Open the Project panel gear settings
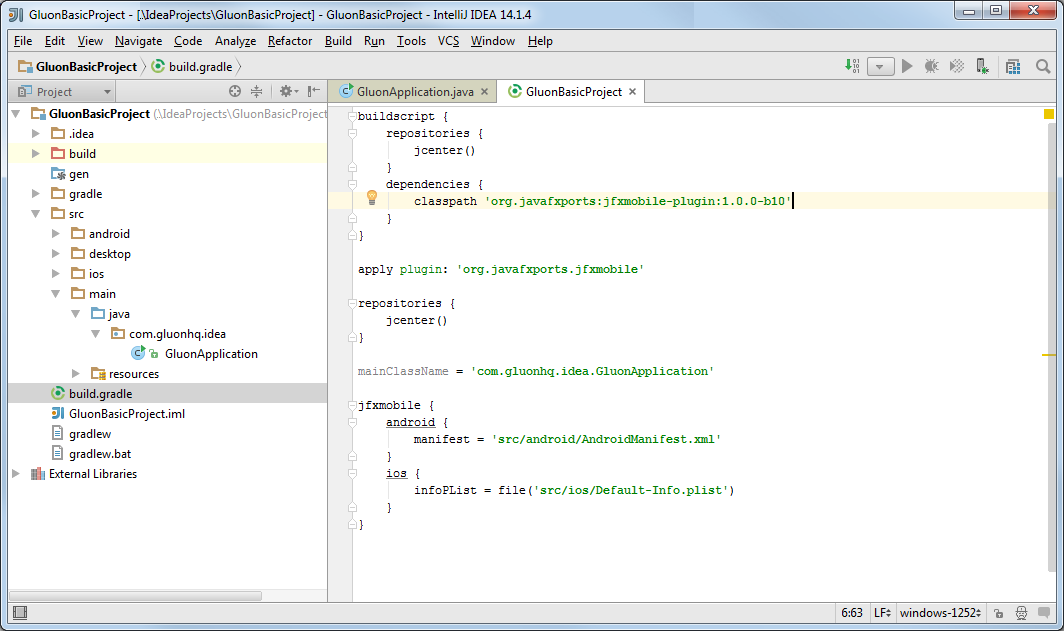This screenshot has width=1064, height=631. click(x=288, y=91)
